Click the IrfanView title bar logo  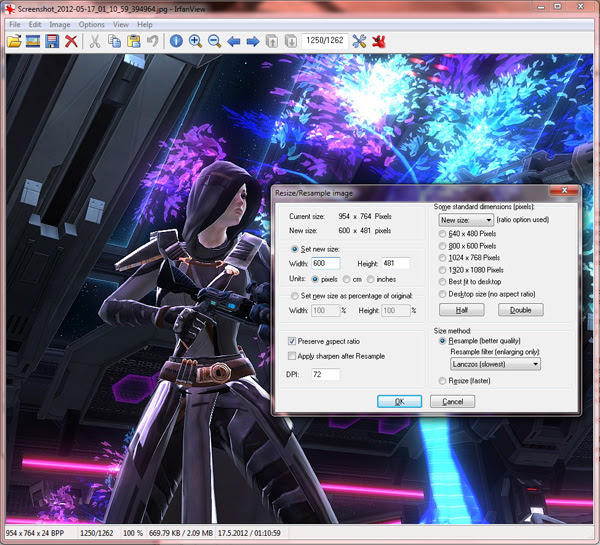click(10, 8)
